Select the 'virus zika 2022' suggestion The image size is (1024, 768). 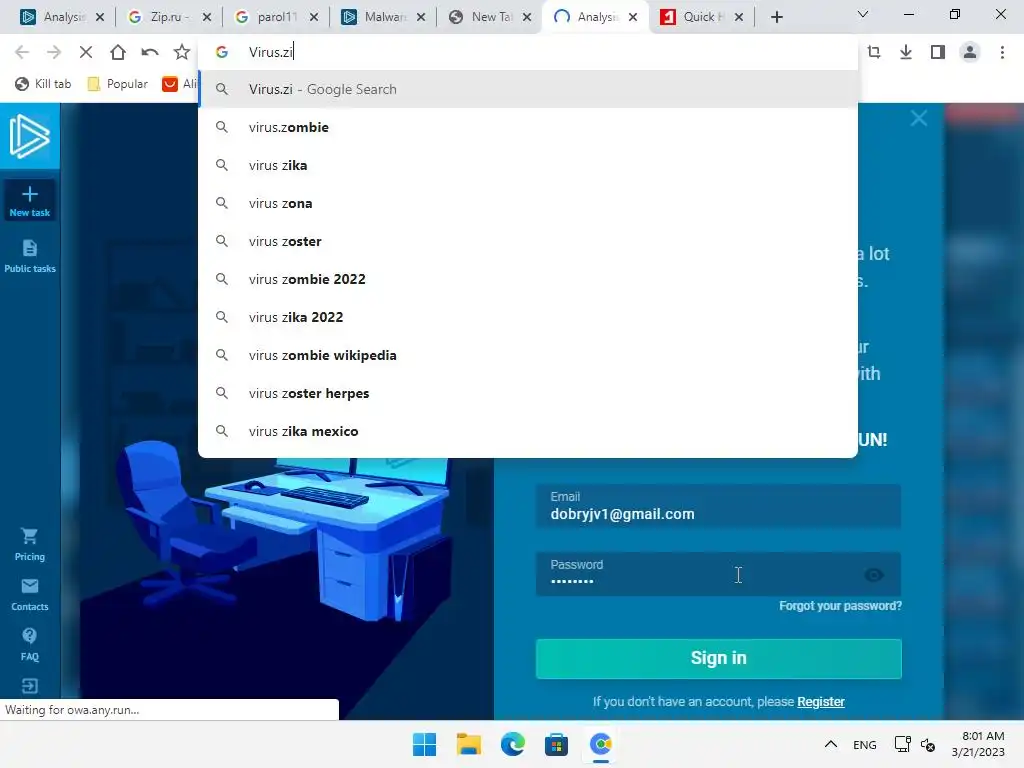click(x=528, y=317)
